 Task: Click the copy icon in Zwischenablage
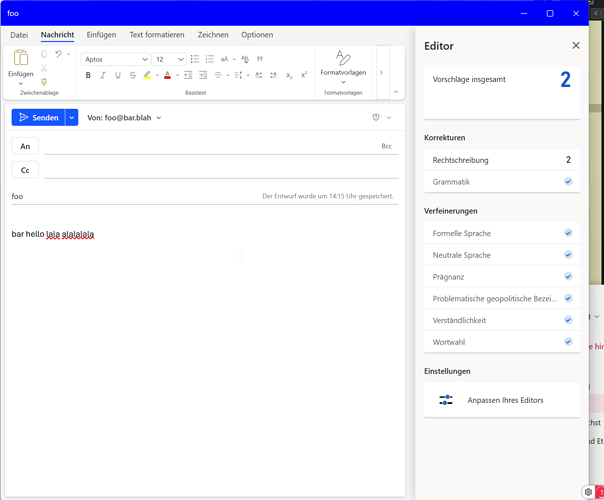tap(44, 54)
